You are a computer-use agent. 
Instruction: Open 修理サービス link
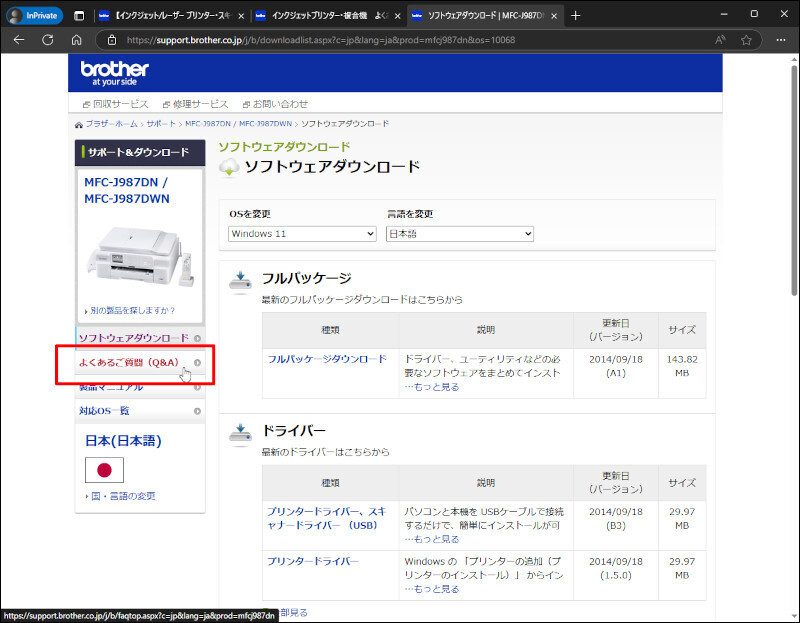coord(195,104)
